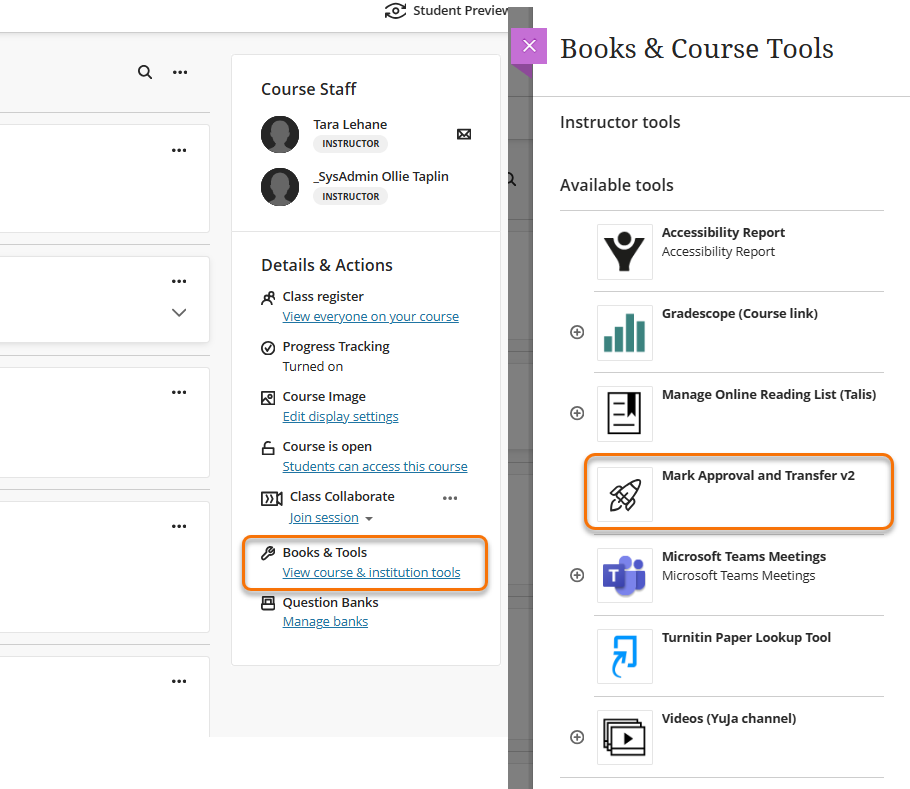Image resolution: width=910 pixels, height=789 pixels.
Task: Email instructor Tara Lehane via envelope icon
Action: [x=463, y=133]
